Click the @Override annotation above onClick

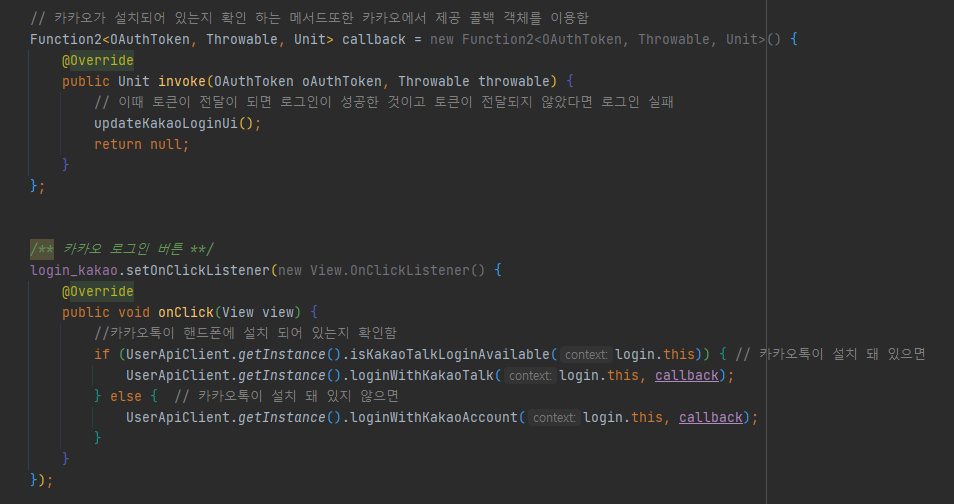98,291
